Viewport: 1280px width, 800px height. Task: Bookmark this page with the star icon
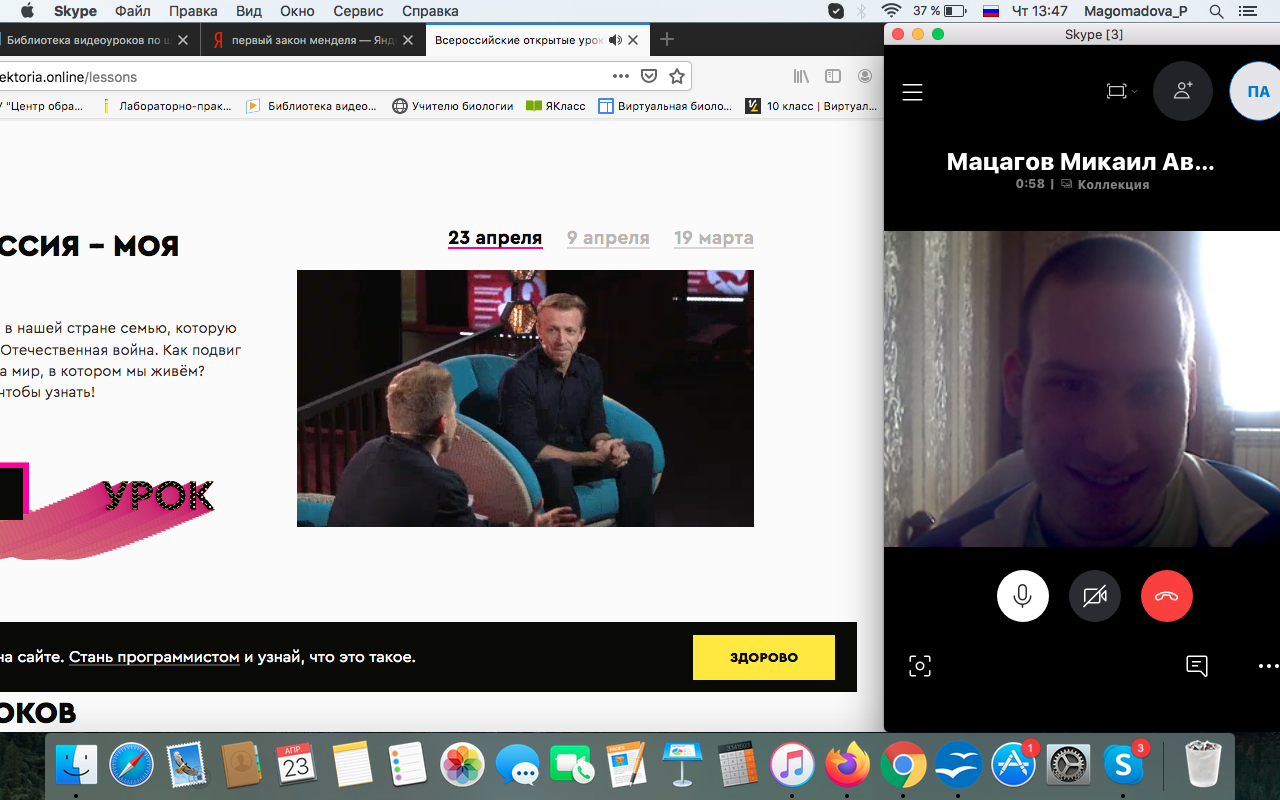click(677, 76)
